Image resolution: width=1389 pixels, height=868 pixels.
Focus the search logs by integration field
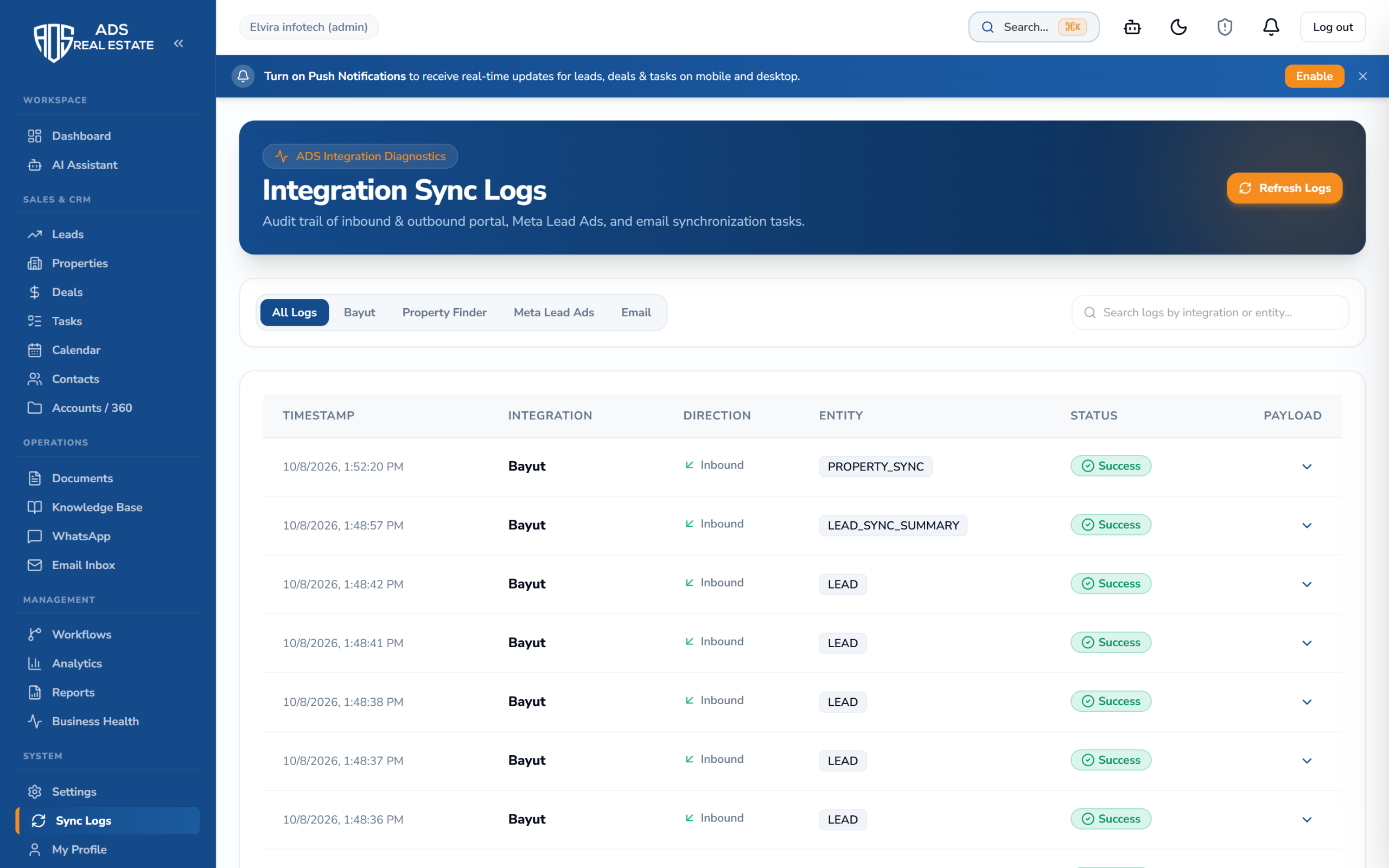click(1210, 312)
